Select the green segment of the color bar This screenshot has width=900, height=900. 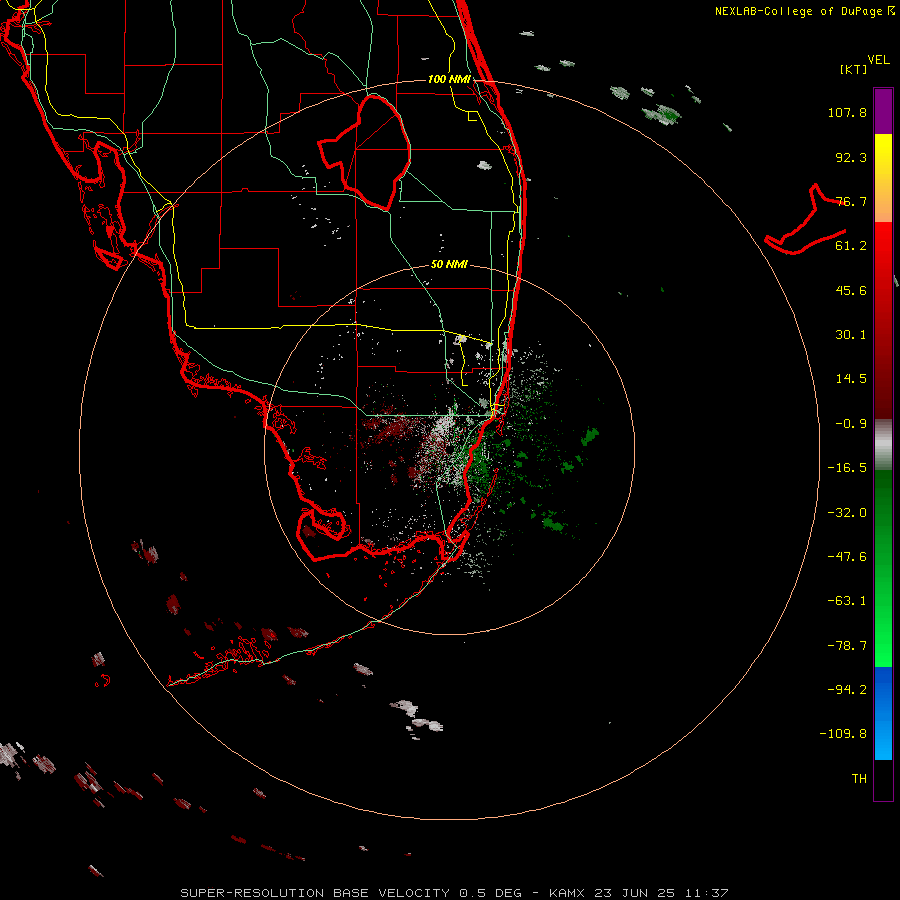pos(883,568)
